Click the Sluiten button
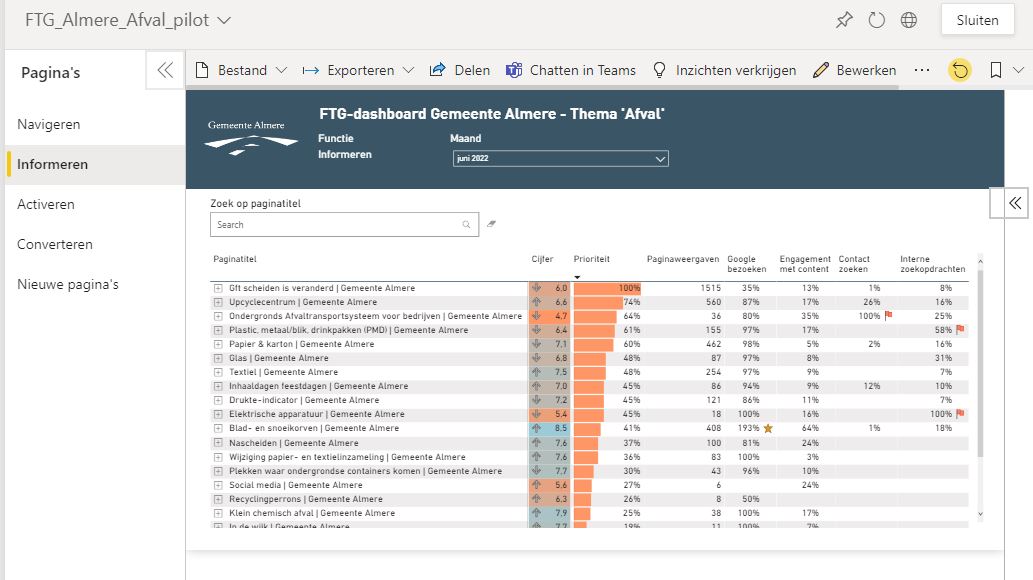 [x=978, y=20]
